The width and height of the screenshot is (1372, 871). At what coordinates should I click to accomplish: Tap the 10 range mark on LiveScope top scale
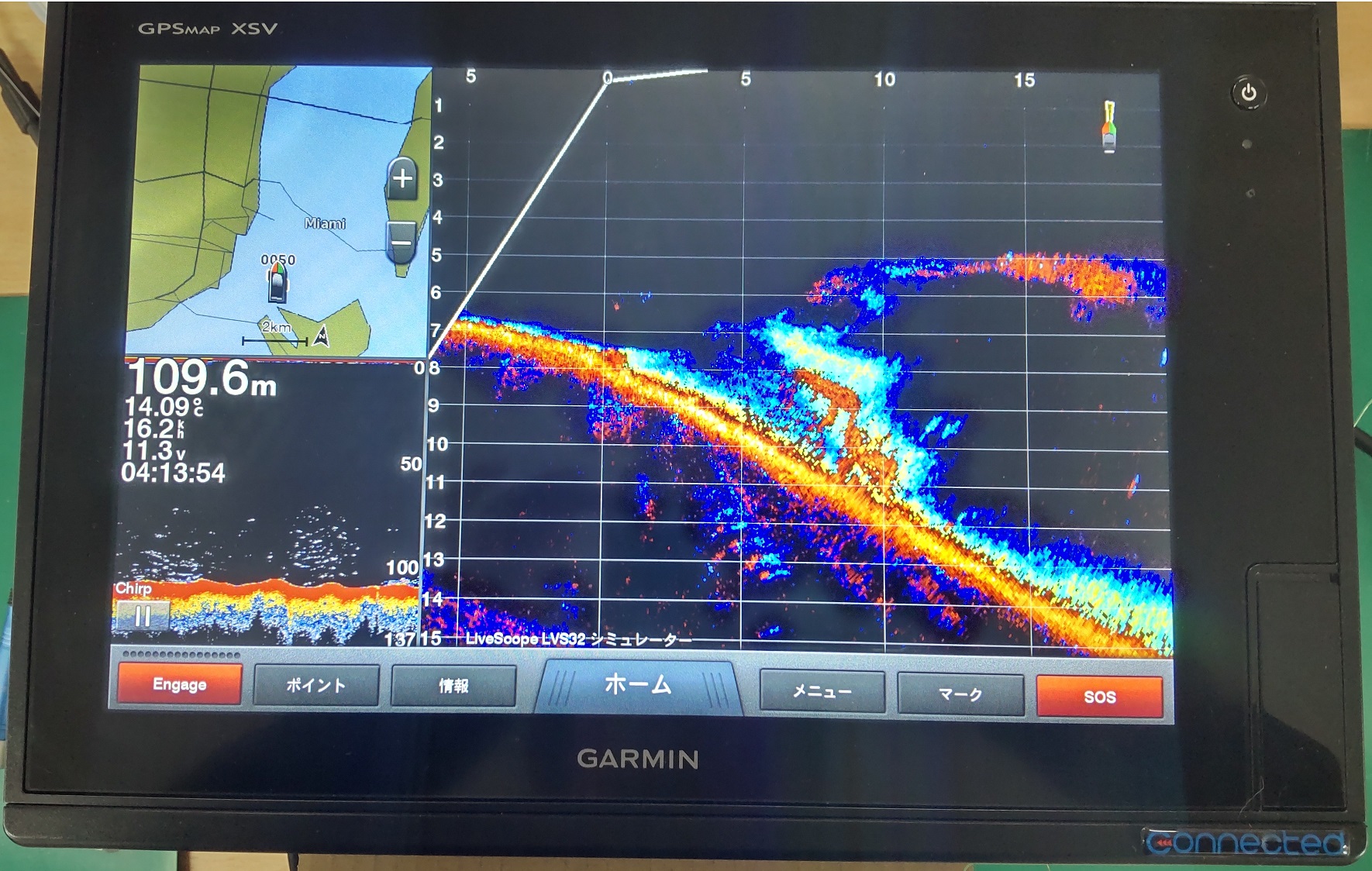coord(884,79)
